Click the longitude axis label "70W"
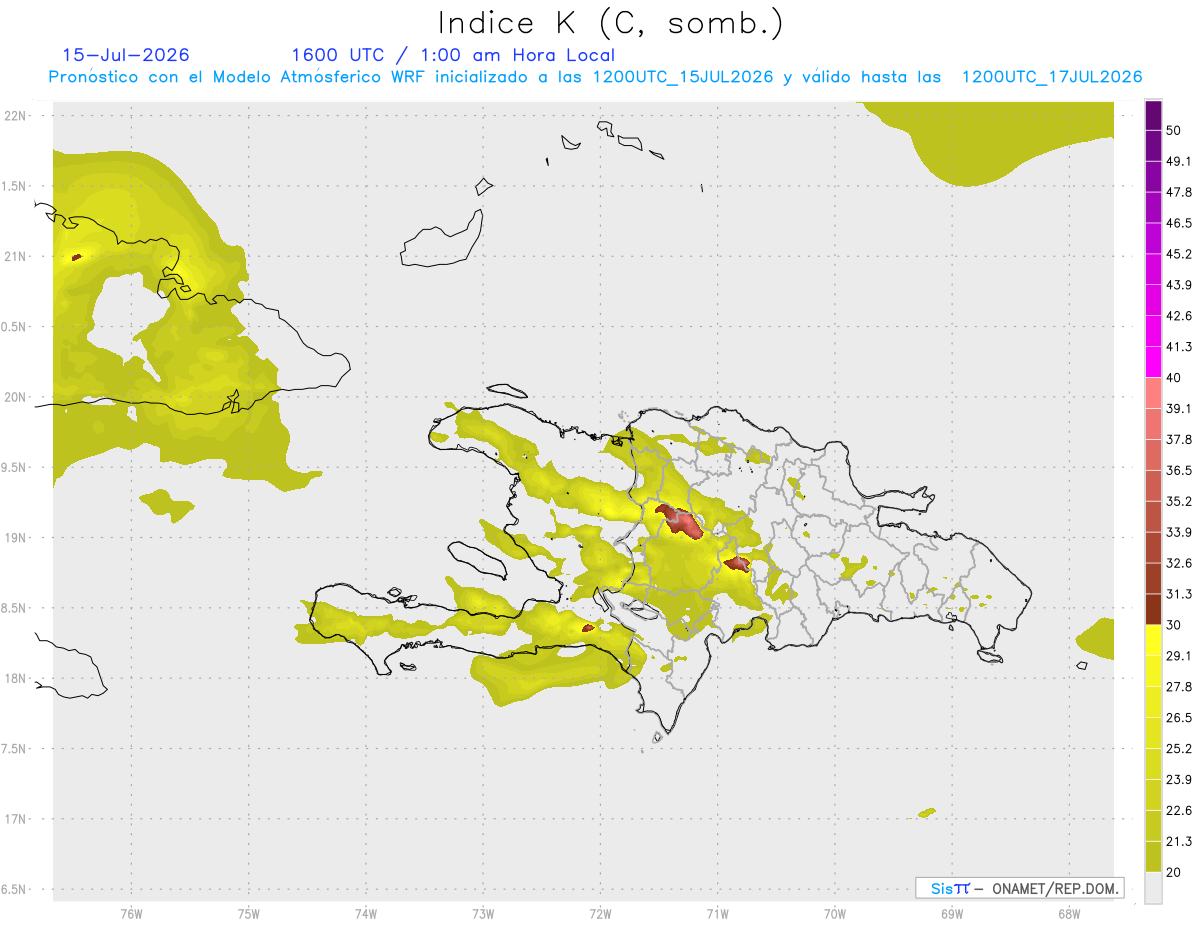Screen dimensions: 1200x927 point(835,913)
